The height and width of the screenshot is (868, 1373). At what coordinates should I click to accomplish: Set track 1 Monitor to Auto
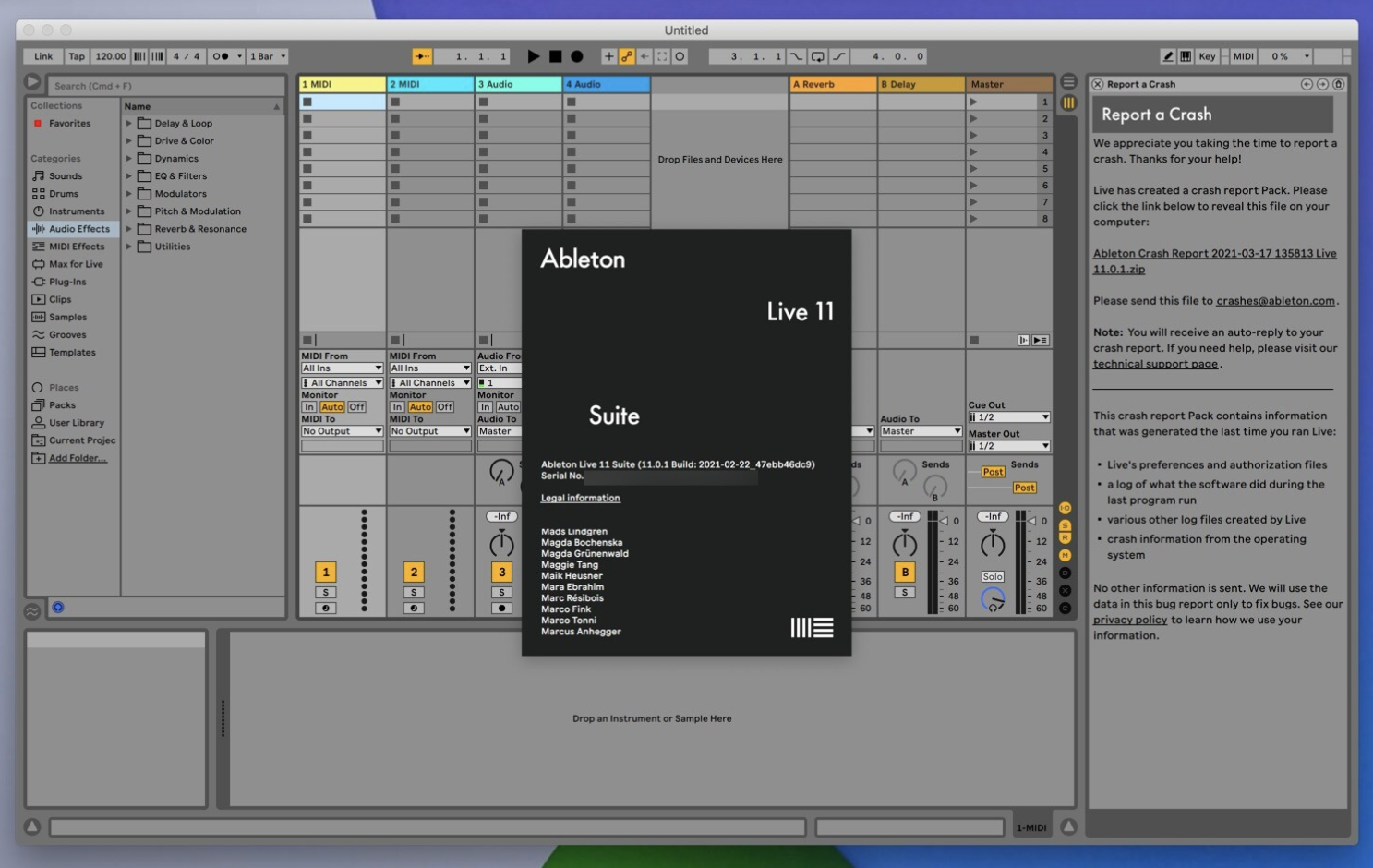(331, 406)
